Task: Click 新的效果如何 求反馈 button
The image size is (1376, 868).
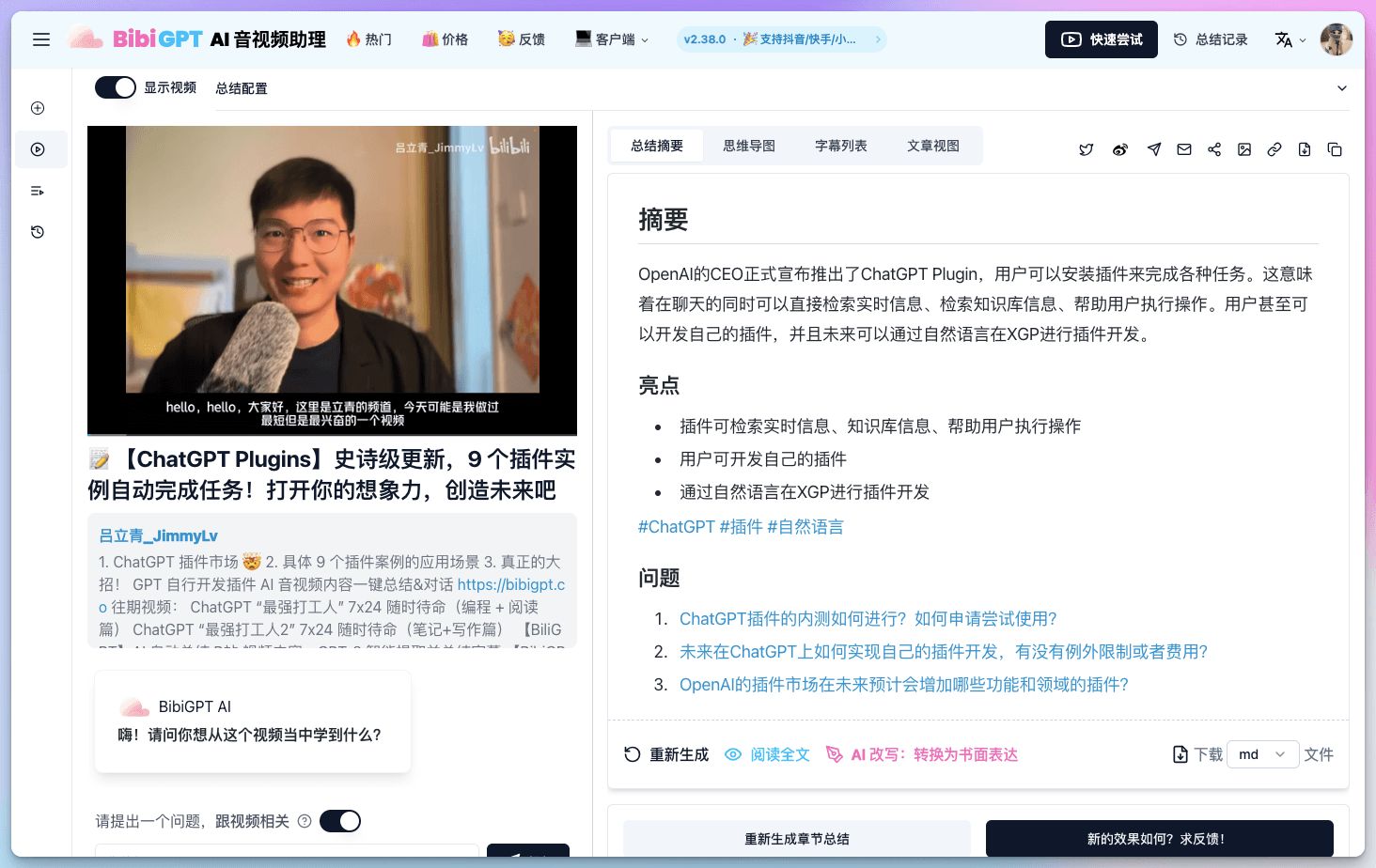Action: [1160, 839]
